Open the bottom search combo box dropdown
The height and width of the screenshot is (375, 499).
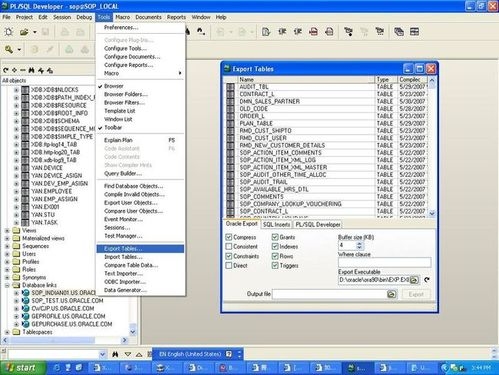coord(102,354)
